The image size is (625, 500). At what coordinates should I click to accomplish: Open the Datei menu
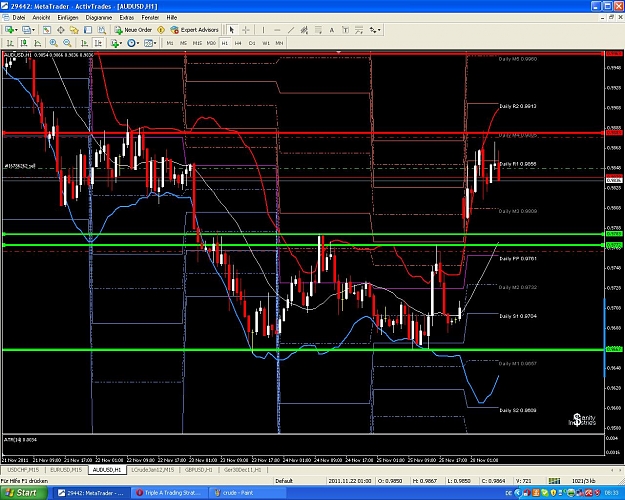tap(19, 18)
